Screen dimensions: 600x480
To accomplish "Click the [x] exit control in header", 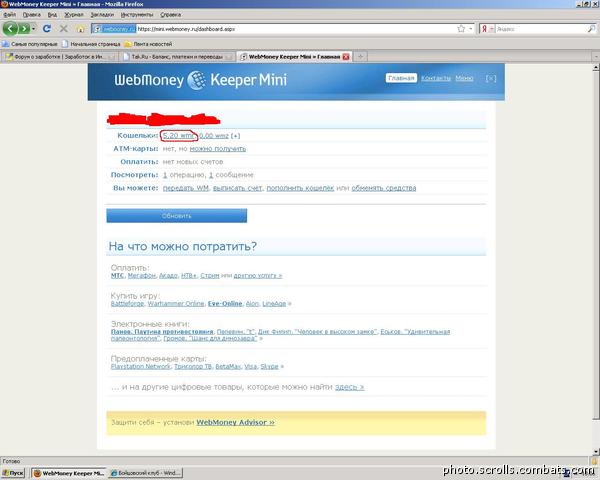I will click(x=491, y=78).
